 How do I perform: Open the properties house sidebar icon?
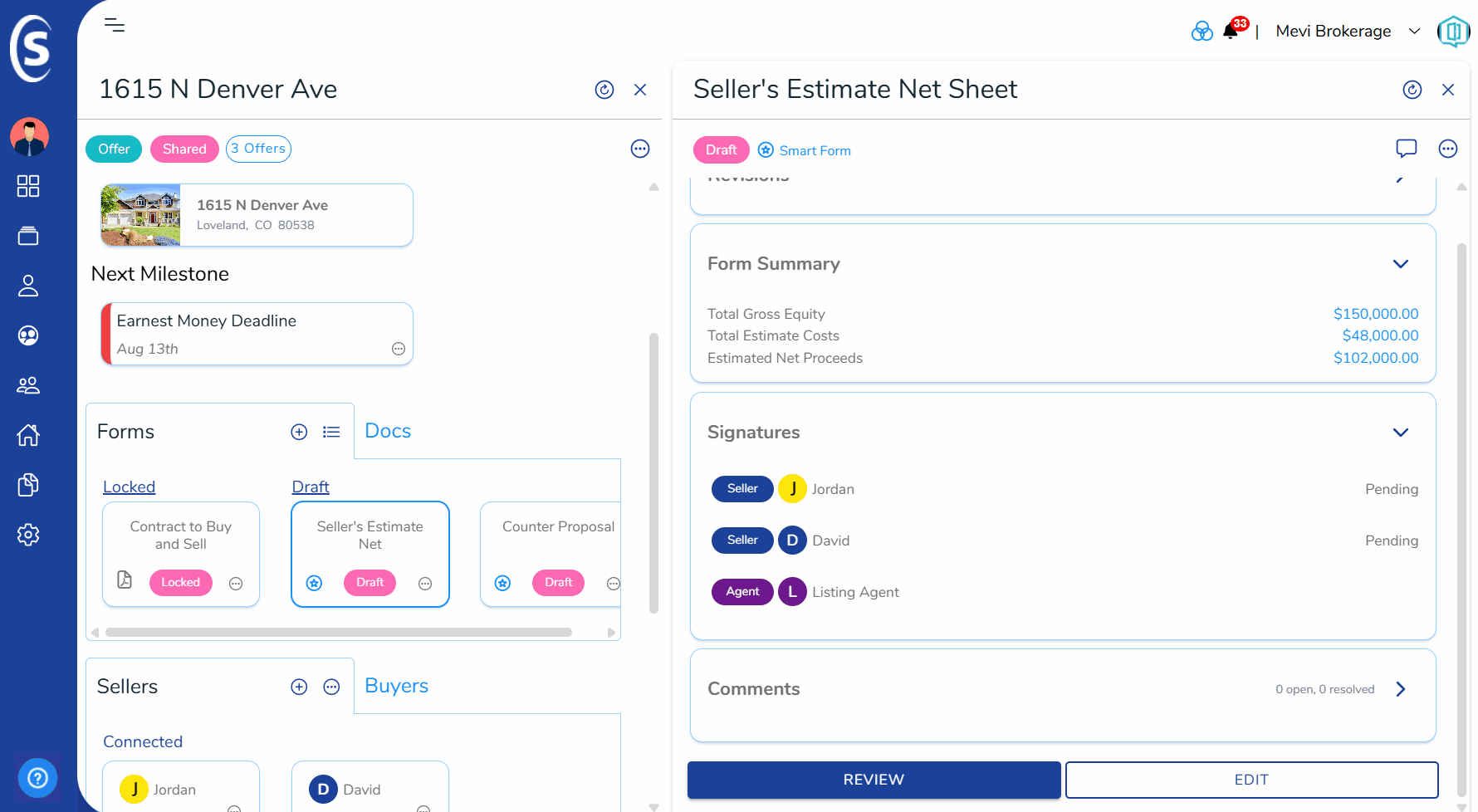point(28,435)
